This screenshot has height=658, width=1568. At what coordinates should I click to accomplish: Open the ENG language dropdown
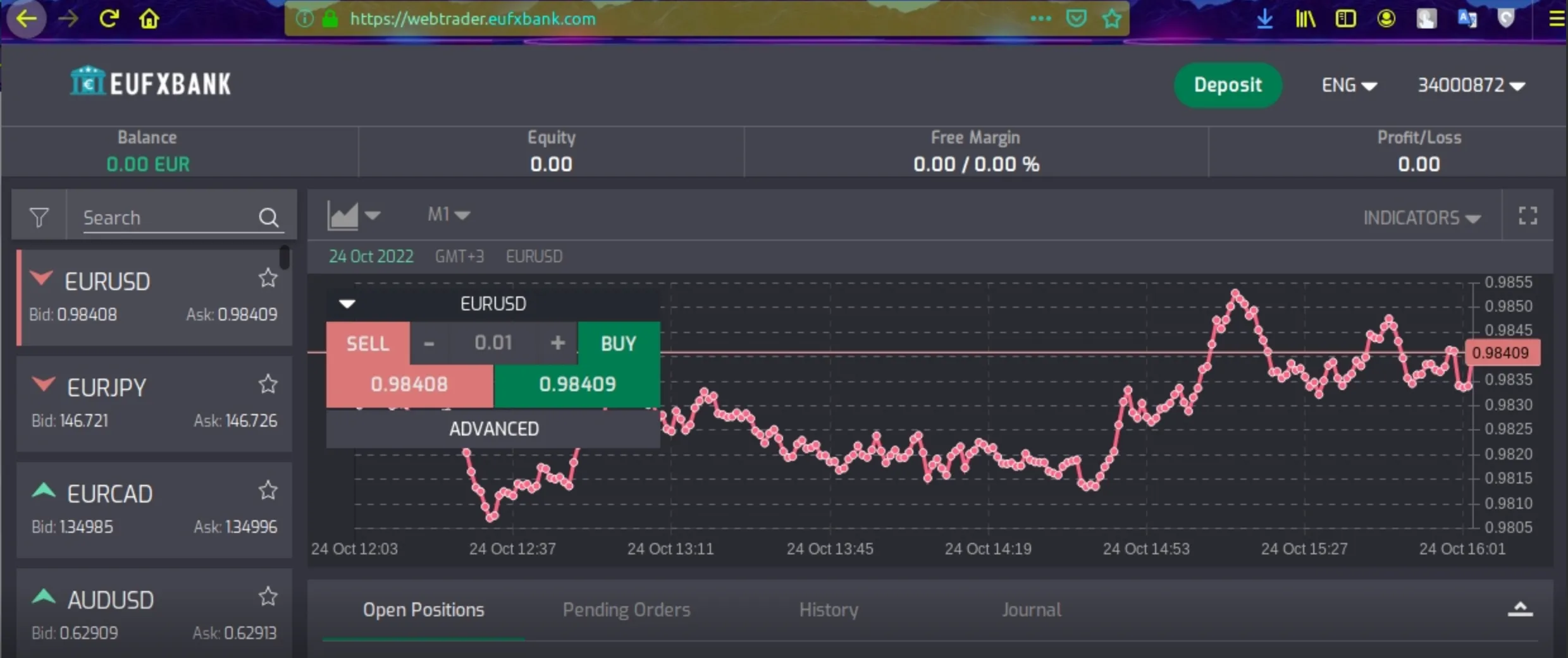(1349, 85)
